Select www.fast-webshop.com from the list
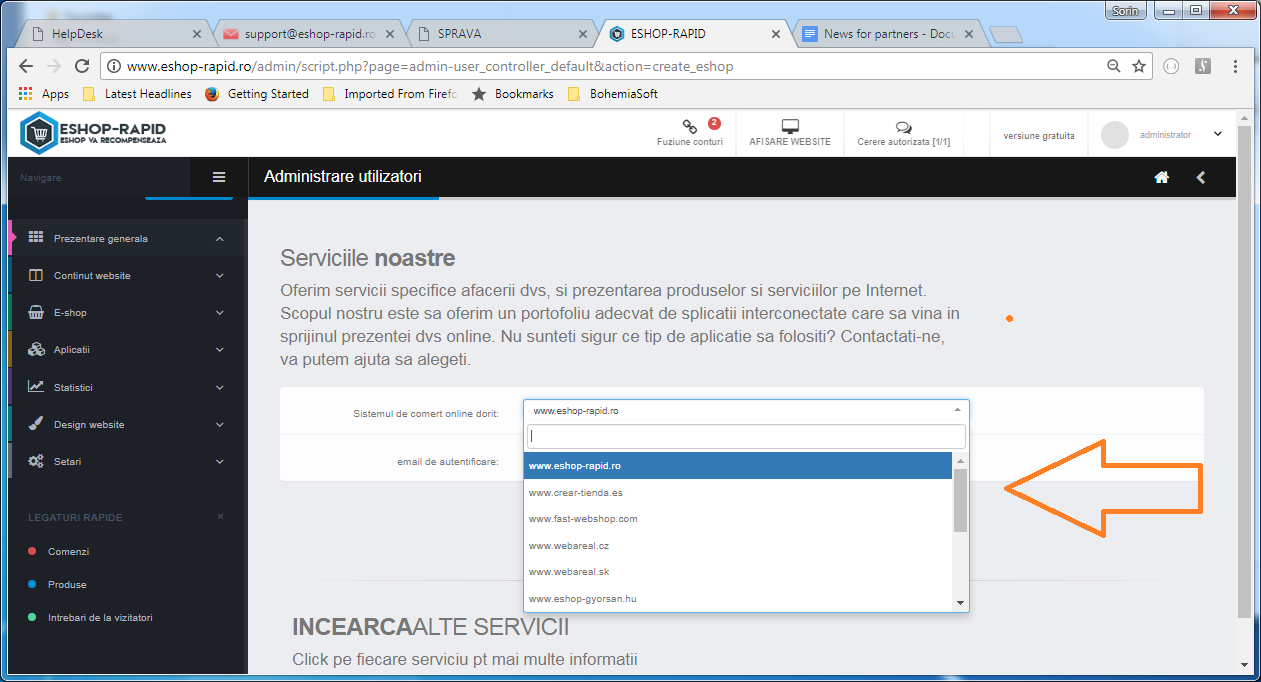This screenshot has height=682, width=1261. pyautogui.click(x=738, y=519)
